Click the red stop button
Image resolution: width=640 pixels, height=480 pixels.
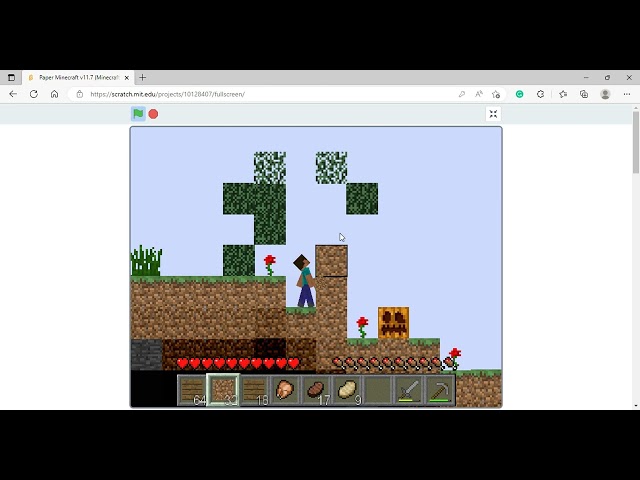tap(153, 114)
